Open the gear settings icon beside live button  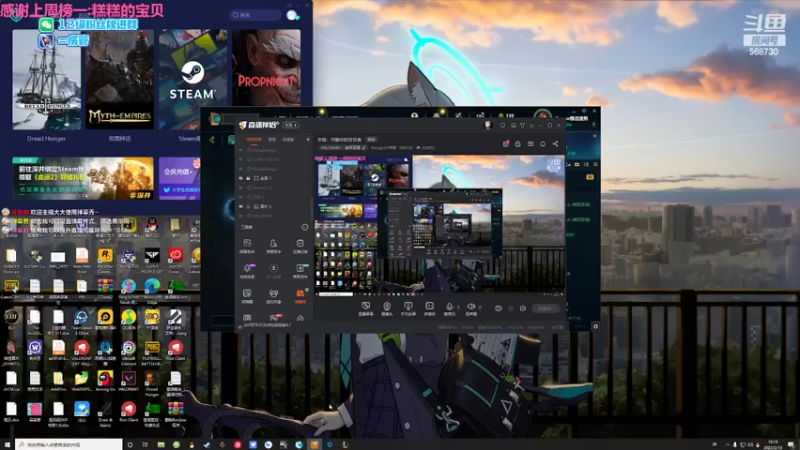click(x=522, y=308)
